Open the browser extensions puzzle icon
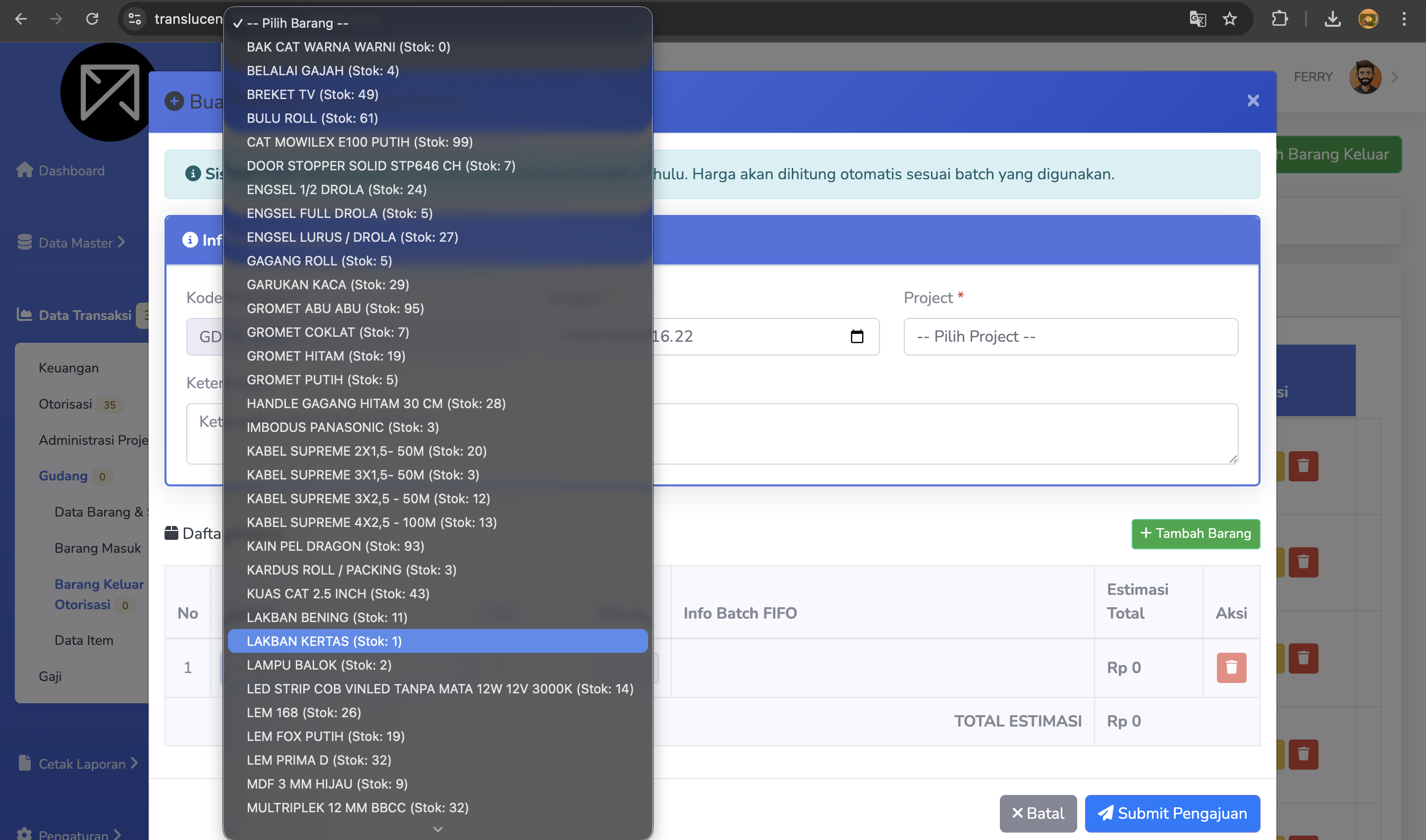 pyautogui.click(x=1279, y=19)
